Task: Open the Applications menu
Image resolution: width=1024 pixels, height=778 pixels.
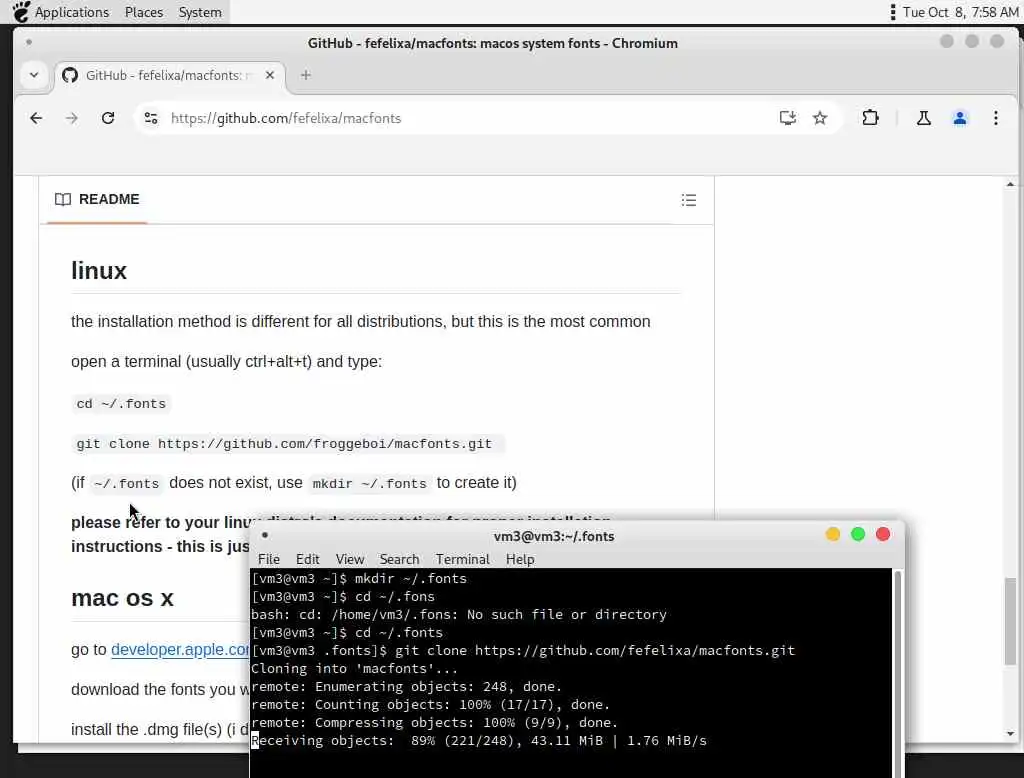Action: 72,12
